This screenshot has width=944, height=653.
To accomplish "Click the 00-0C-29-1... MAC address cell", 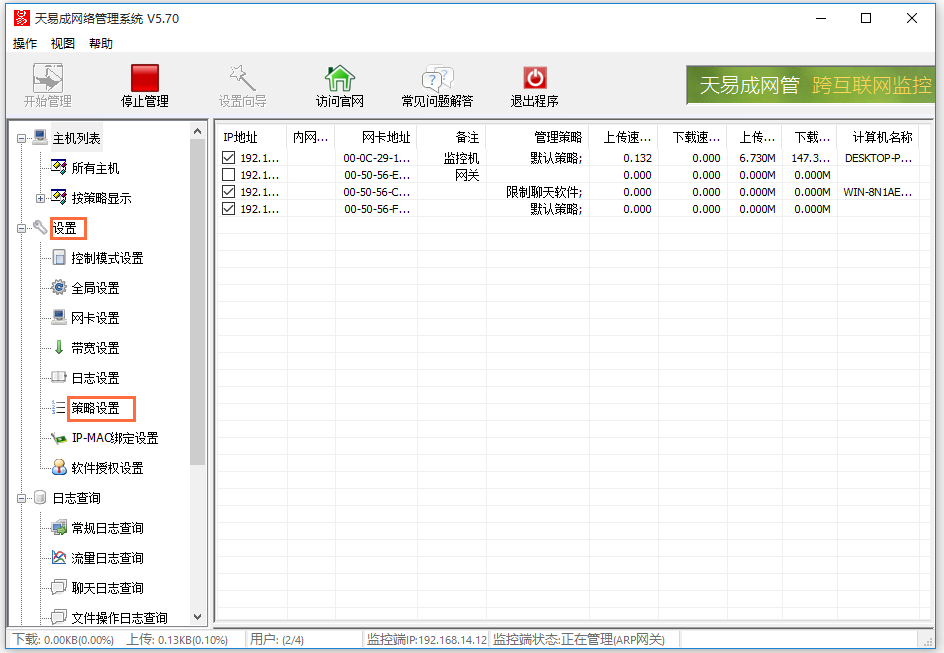I will point(376,158).
